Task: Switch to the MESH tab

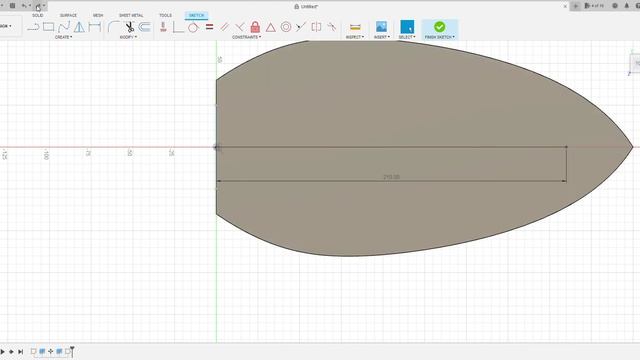Action: [98, 16]
